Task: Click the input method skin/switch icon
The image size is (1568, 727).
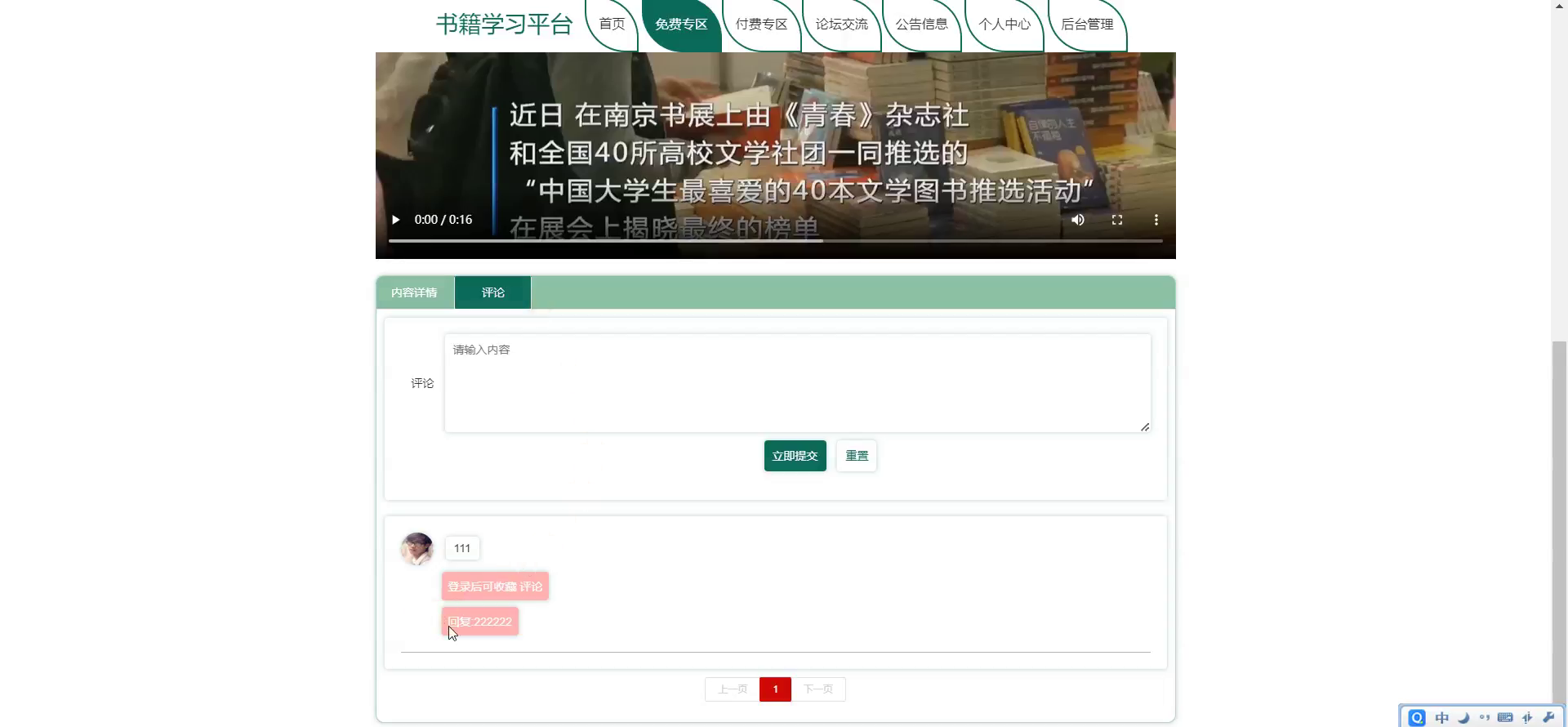Action: [1527, 718]
